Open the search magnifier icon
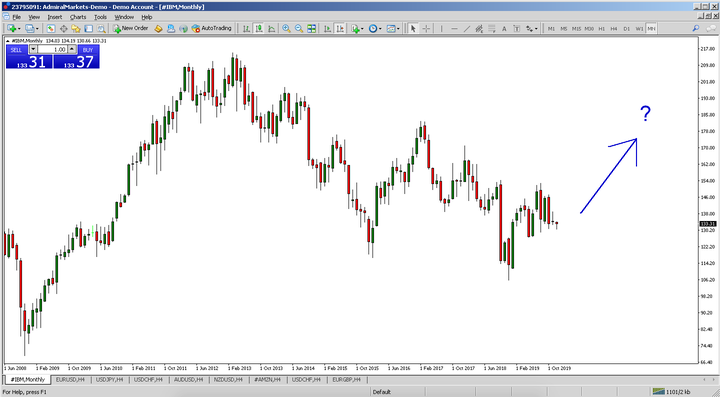 tap(696, 28)
